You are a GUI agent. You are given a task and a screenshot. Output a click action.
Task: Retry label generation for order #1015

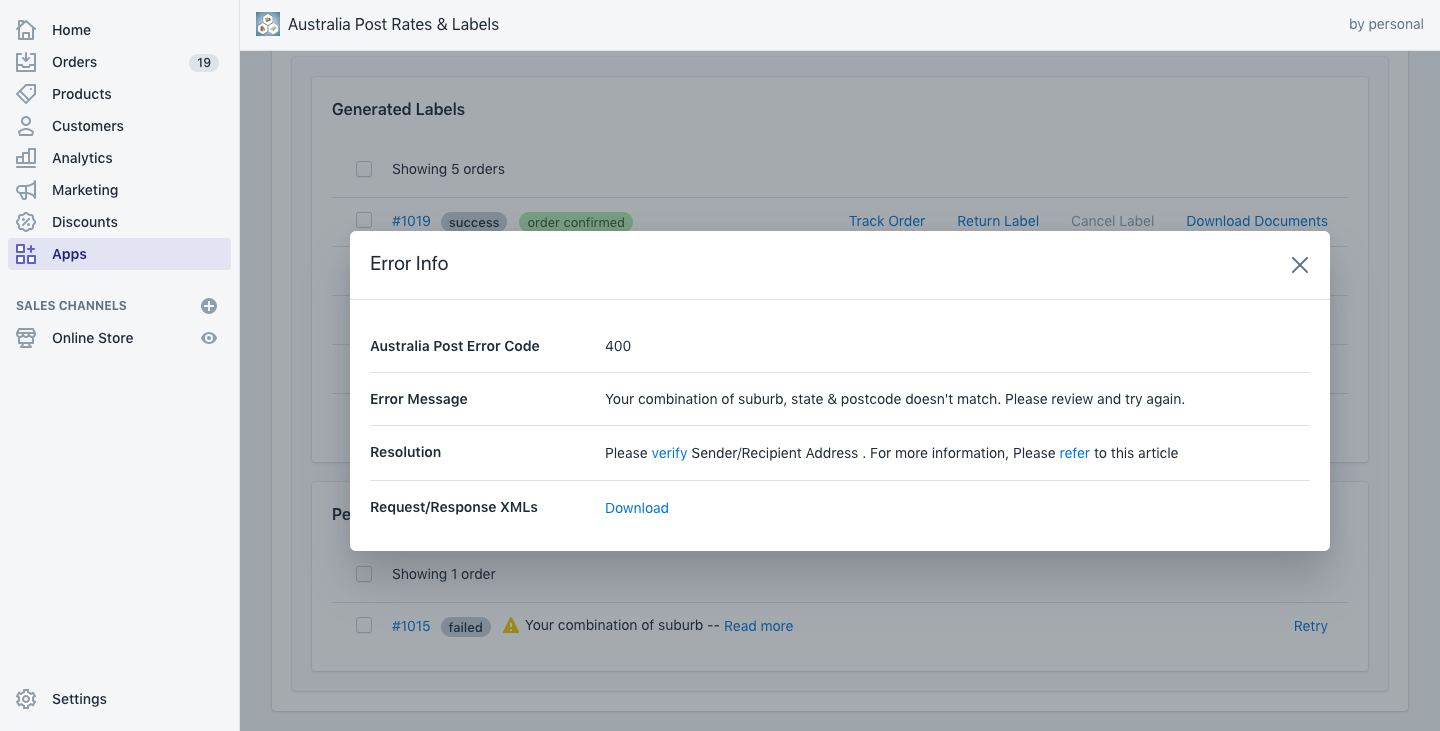pyautogui.click(x=1310, y=626)
